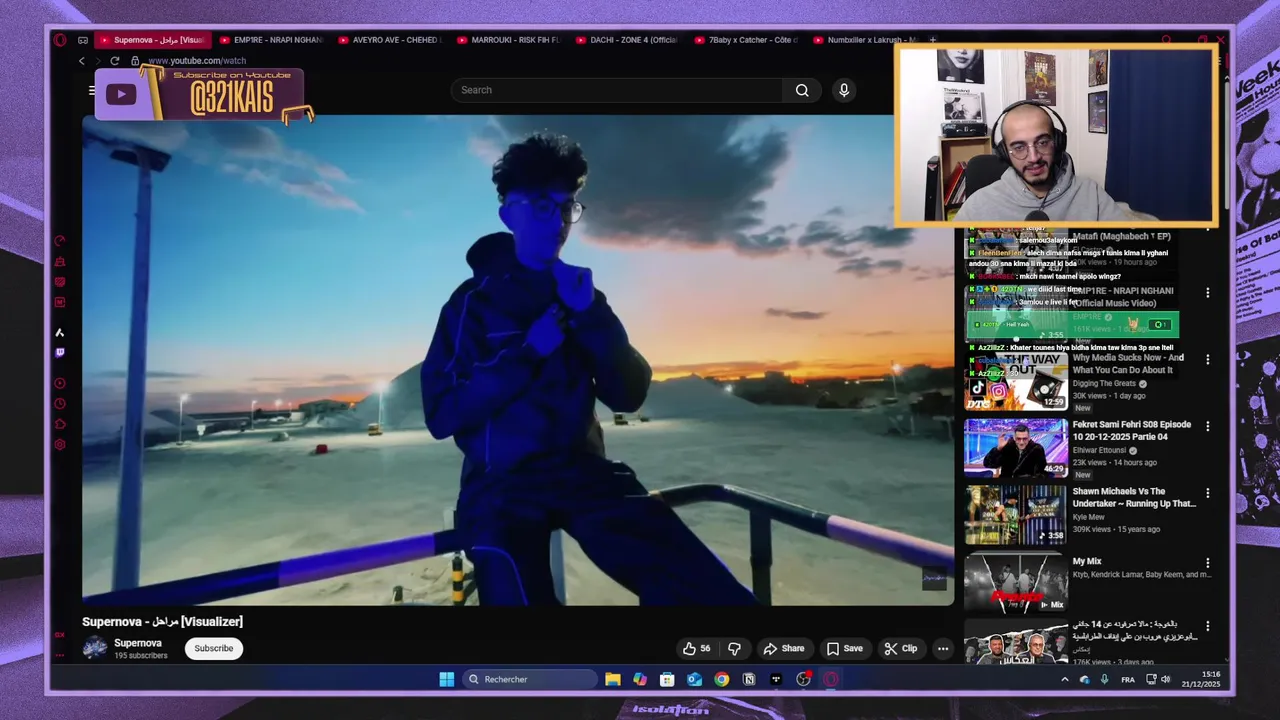Open more actions menu below video

click(942, 648)
